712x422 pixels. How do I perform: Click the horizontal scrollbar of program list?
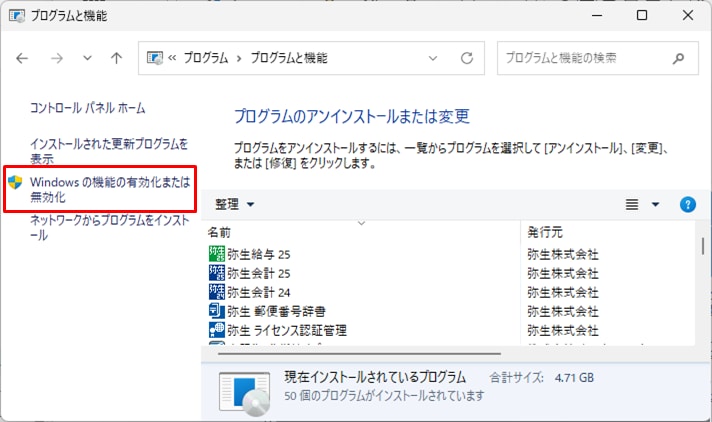tap(359, 353)
